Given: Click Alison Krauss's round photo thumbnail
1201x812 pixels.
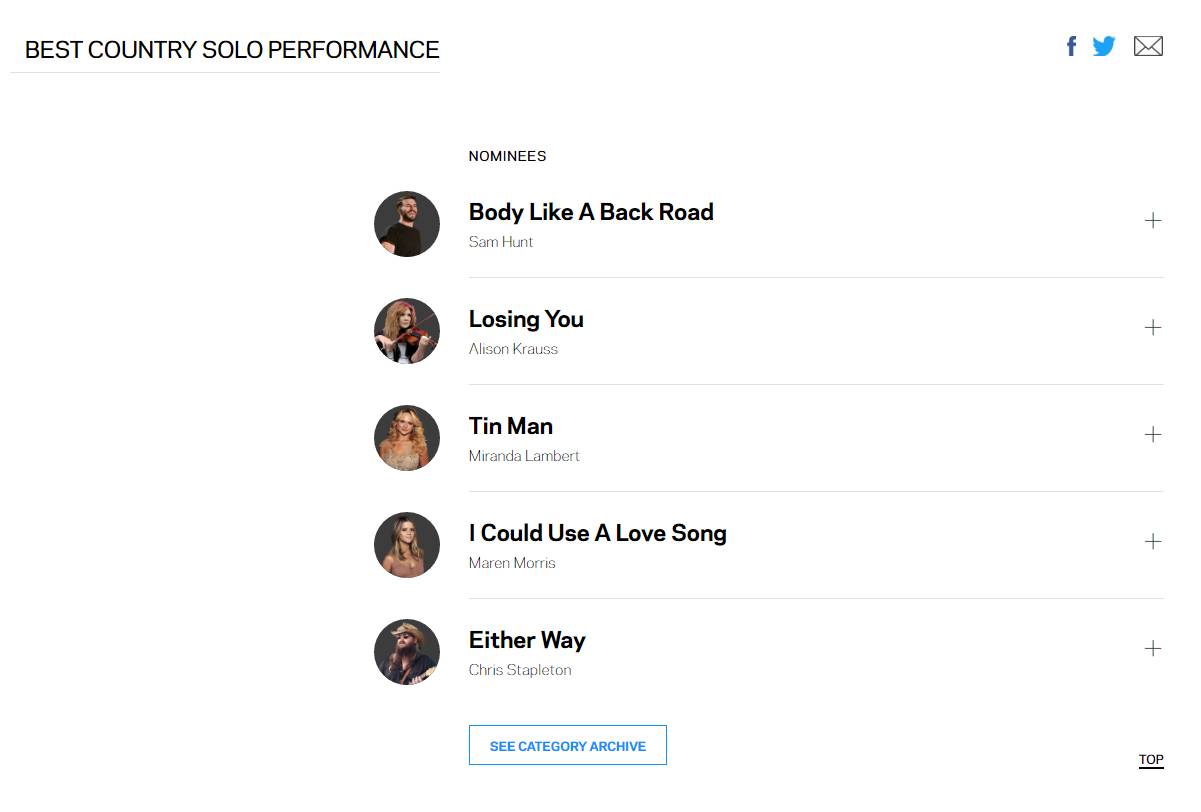Looking at the screenshot, I should click(407, 331).
